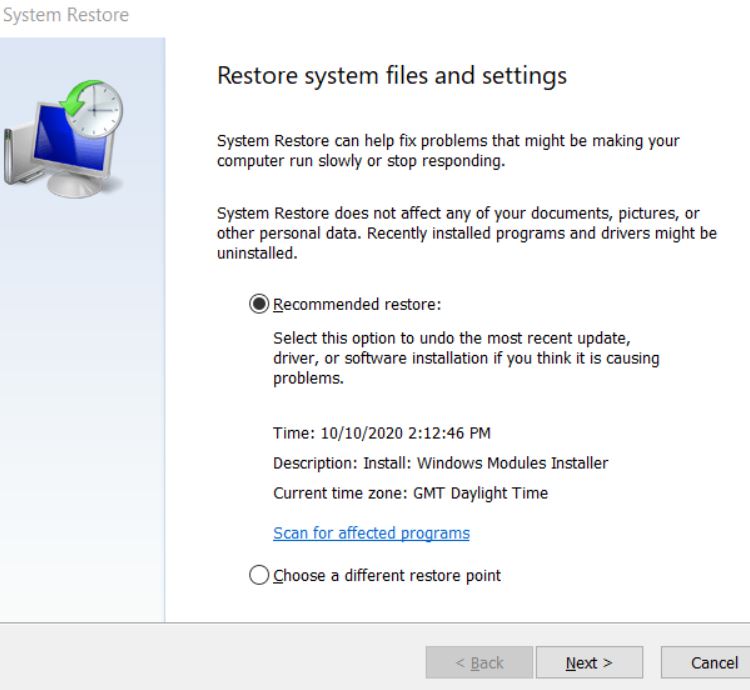Click the paragraph beginning System Restore does not affect
This screenshot has height=690, width=750.
(467, 233)
